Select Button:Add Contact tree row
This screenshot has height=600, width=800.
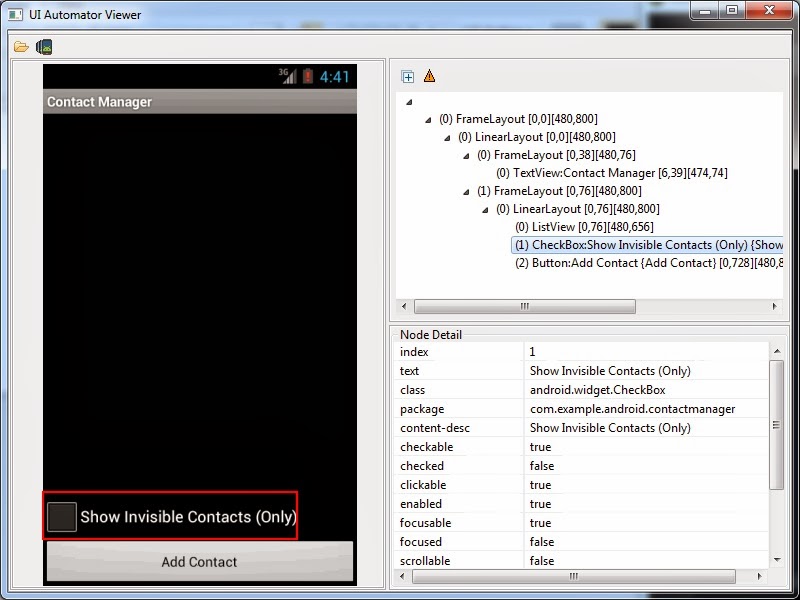[x=648, y=263]
